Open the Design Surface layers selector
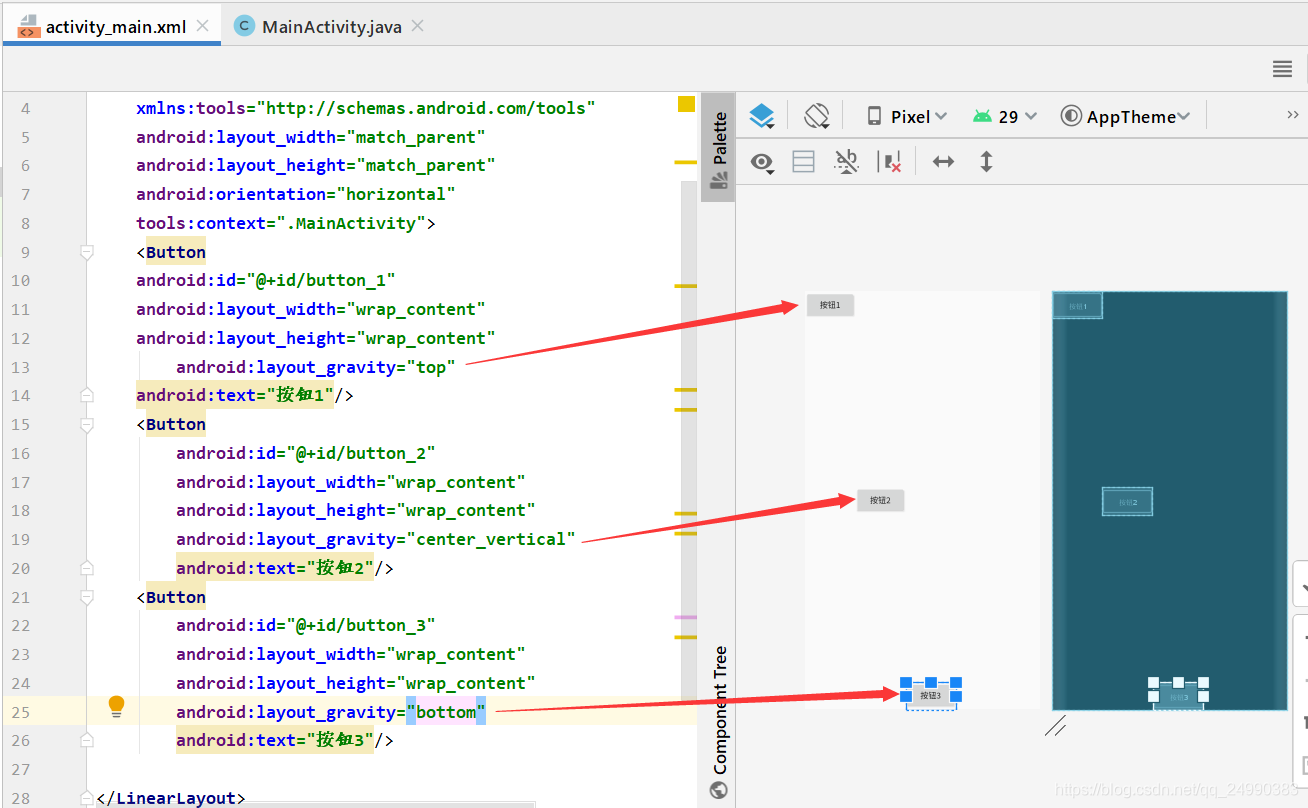The height and width of the screenshot is (808, 1308). (762, 117)
